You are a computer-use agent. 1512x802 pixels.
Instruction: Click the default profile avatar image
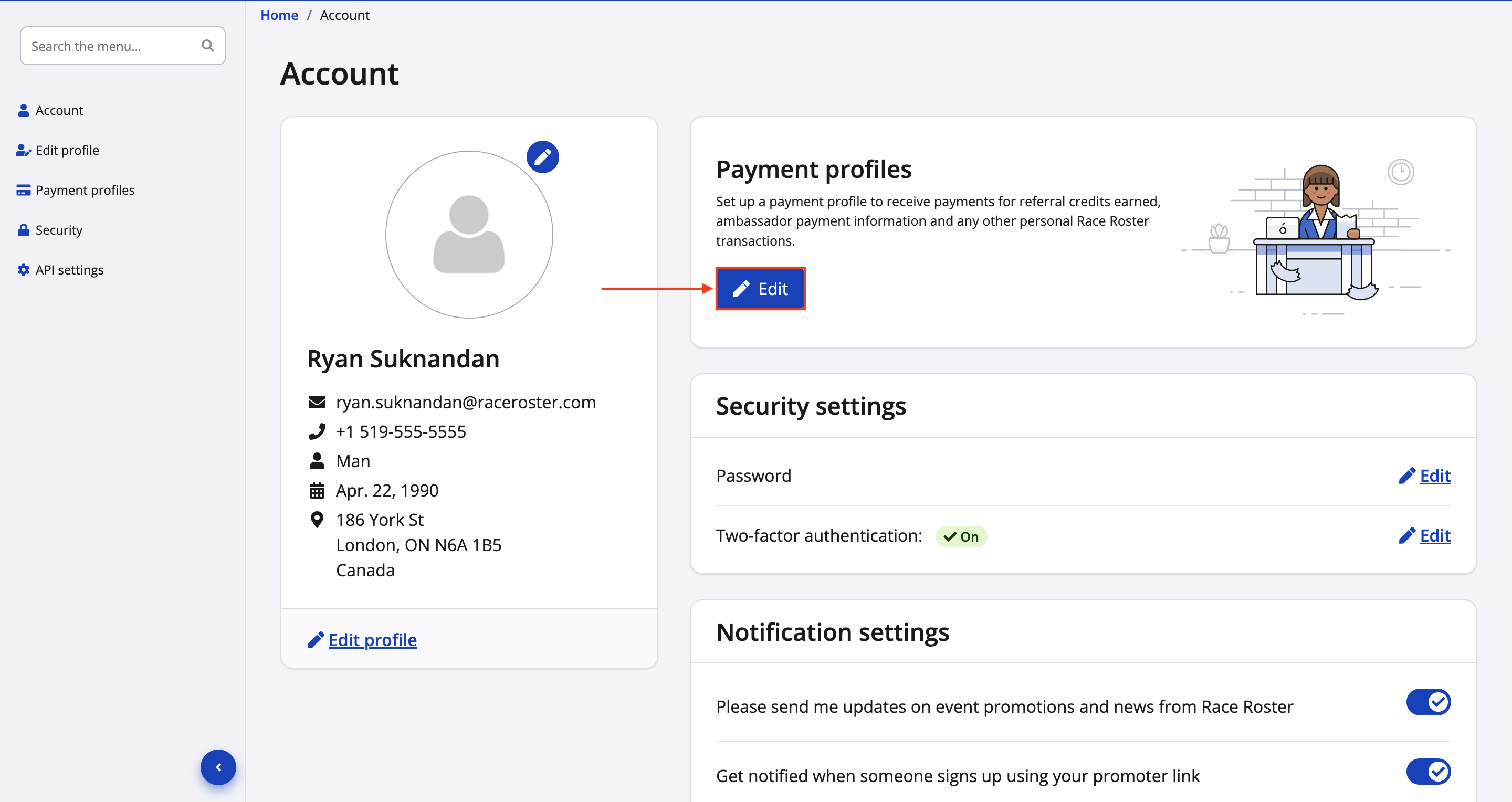pyautogui.click(x=468, y=235)
